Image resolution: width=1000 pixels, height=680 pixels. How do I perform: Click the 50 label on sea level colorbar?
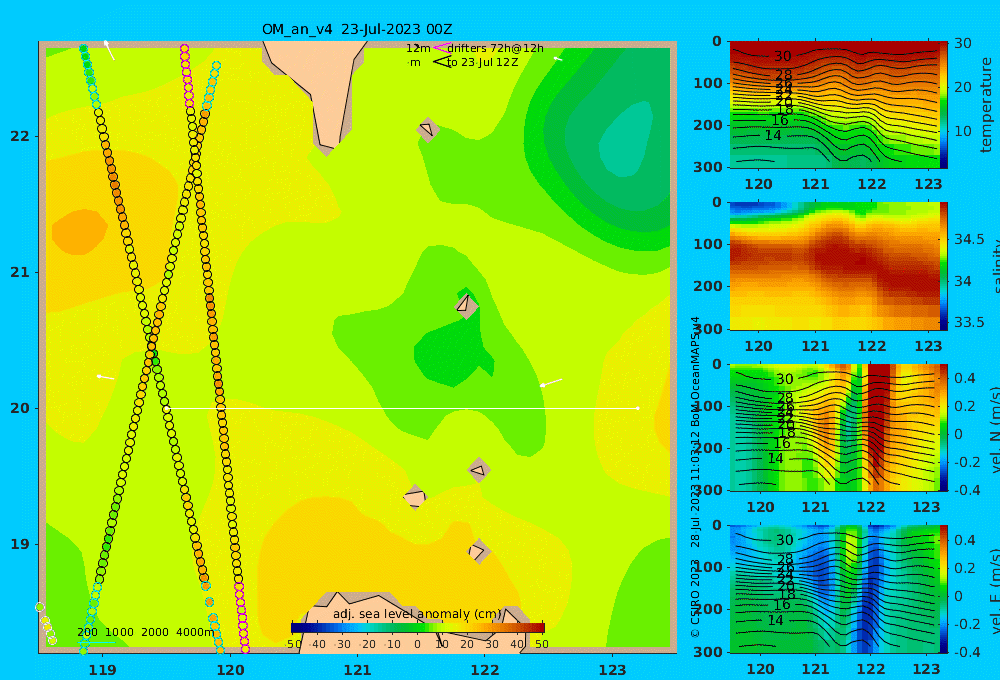(x=541, y=644)
